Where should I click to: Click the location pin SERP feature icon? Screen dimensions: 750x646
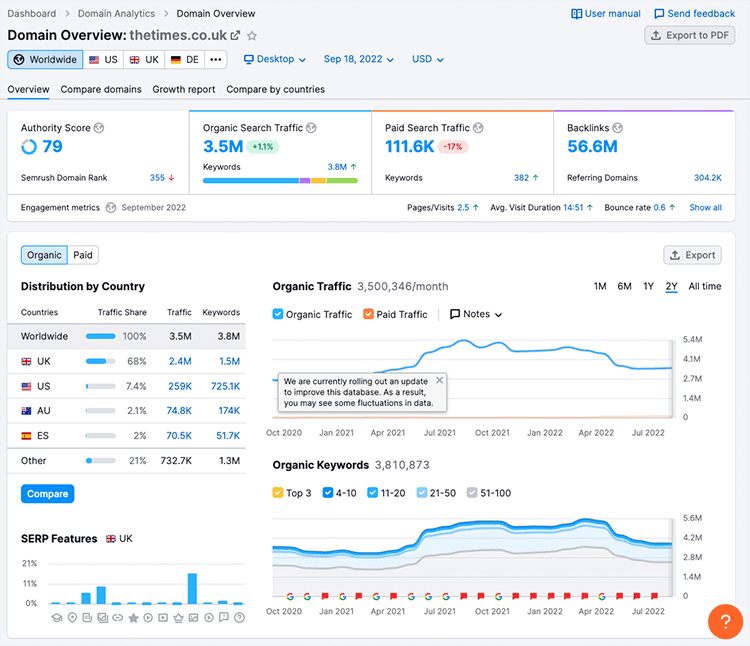pyautogui.click(x=72, y=618)
